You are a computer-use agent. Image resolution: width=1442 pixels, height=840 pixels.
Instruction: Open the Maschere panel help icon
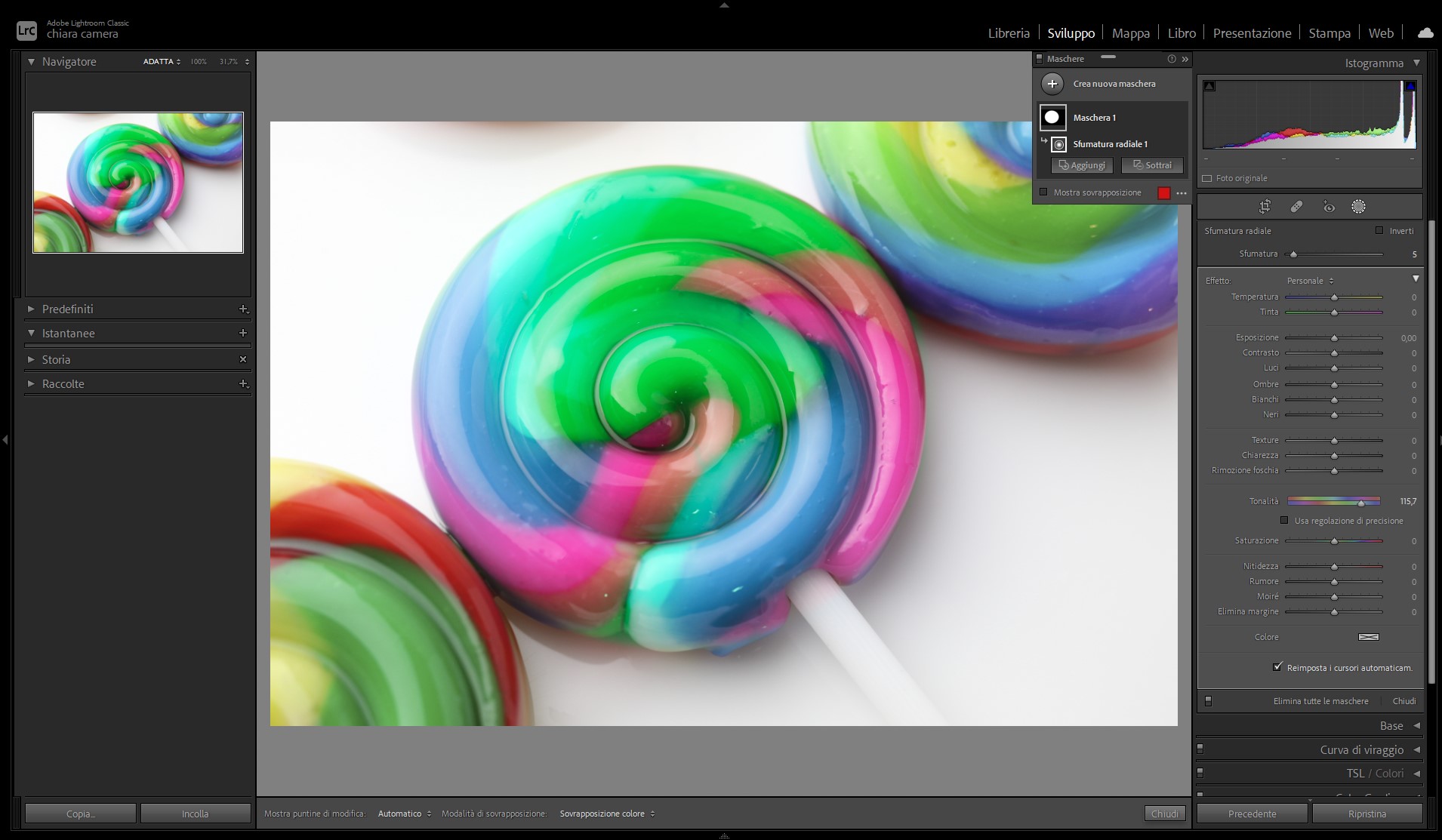pyautogui.click(x=1172, y=59)
